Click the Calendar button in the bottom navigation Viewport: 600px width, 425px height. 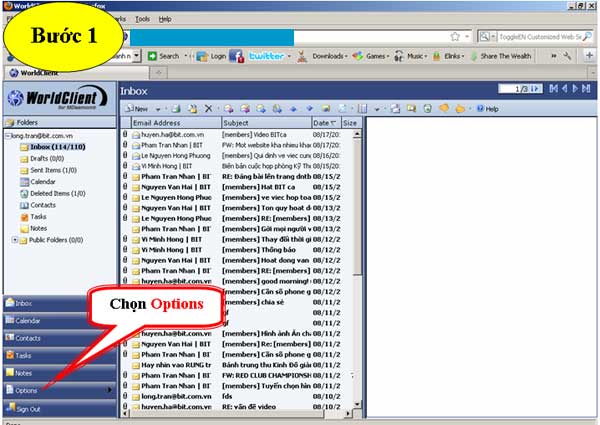[x=46, y=321]
